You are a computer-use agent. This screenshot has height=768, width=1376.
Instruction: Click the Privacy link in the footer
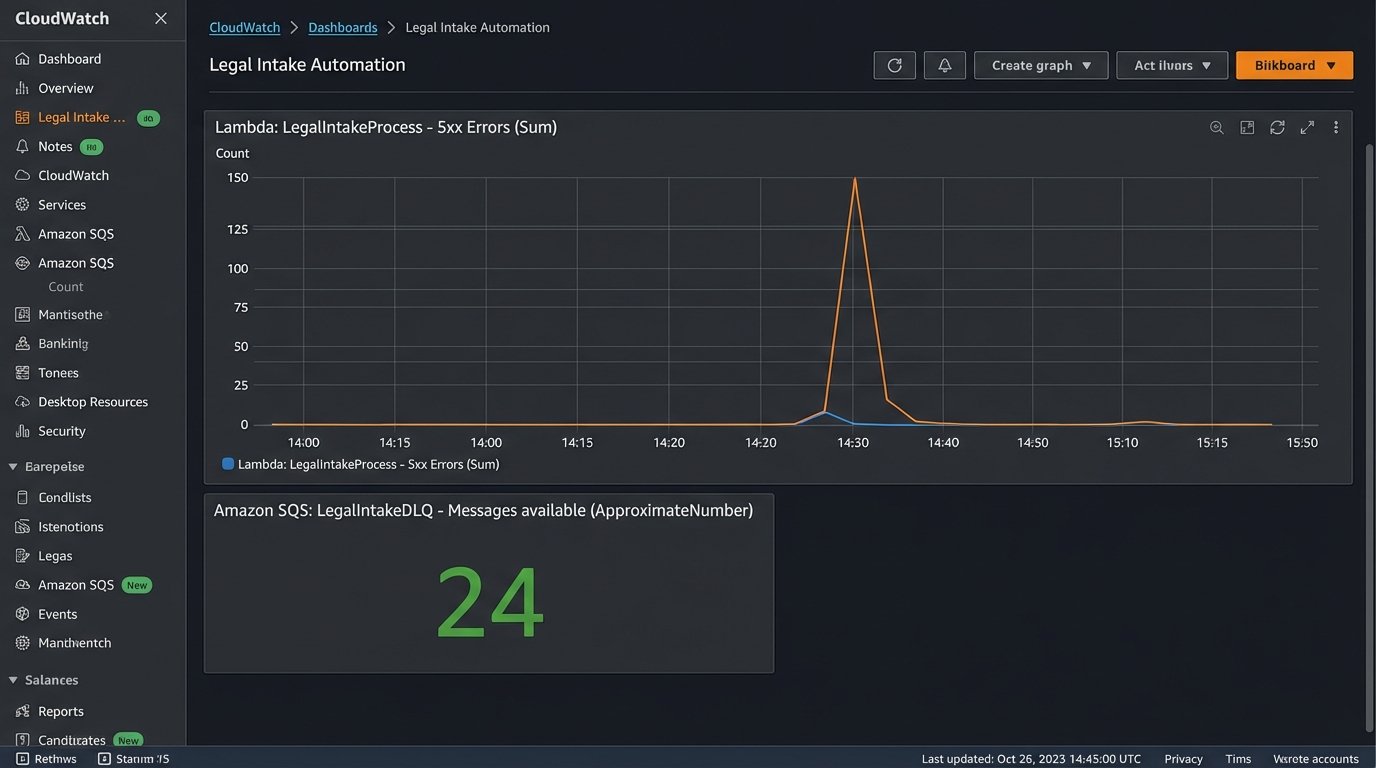pyautogui.click(x=1183, y=759)
